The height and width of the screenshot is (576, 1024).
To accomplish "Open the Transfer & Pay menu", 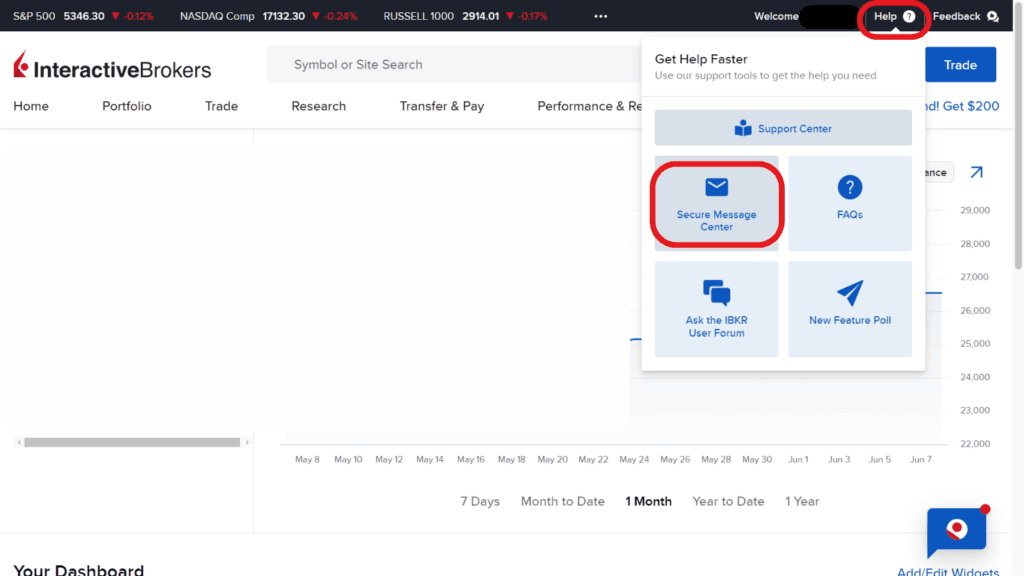I will pos(441,106).
